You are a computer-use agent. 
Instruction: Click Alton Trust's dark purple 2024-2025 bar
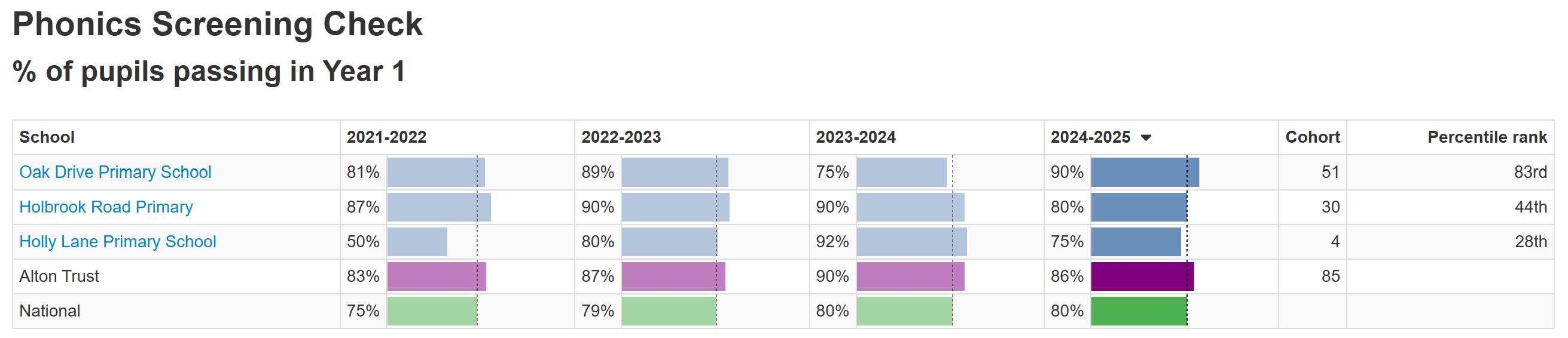(1142, 276)
